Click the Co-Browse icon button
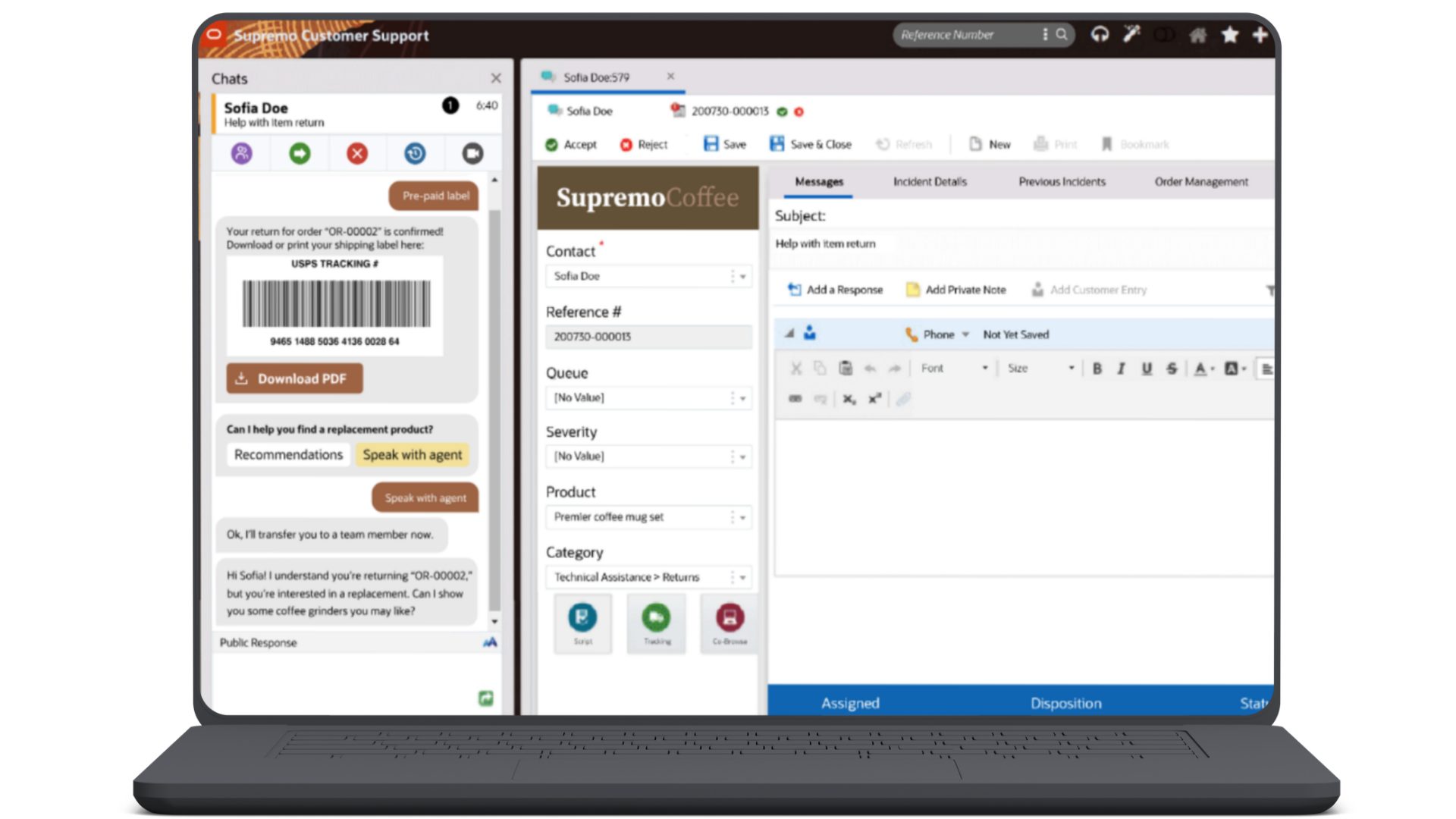The height and width of the screenshot is (819, 1456). tap(730, 623)
